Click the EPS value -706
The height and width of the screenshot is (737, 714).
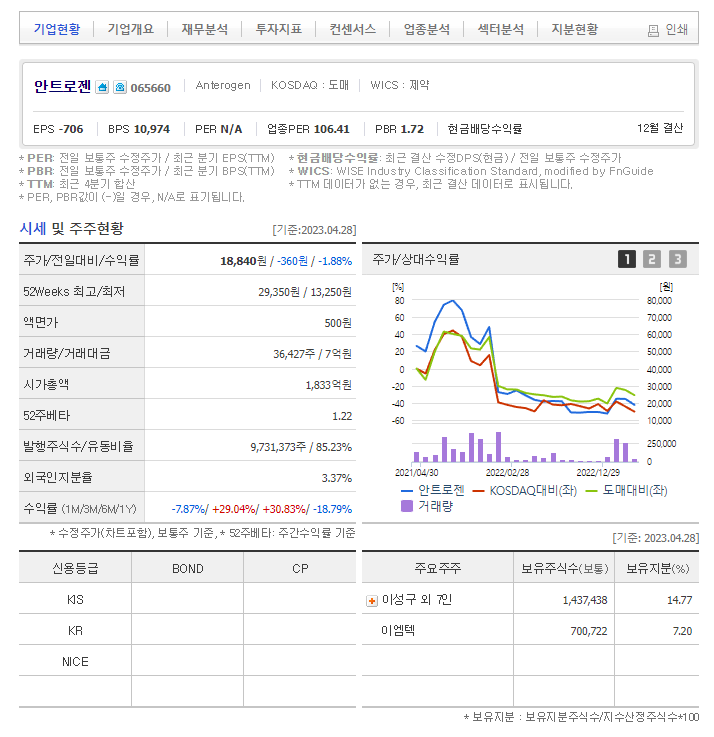71,129
